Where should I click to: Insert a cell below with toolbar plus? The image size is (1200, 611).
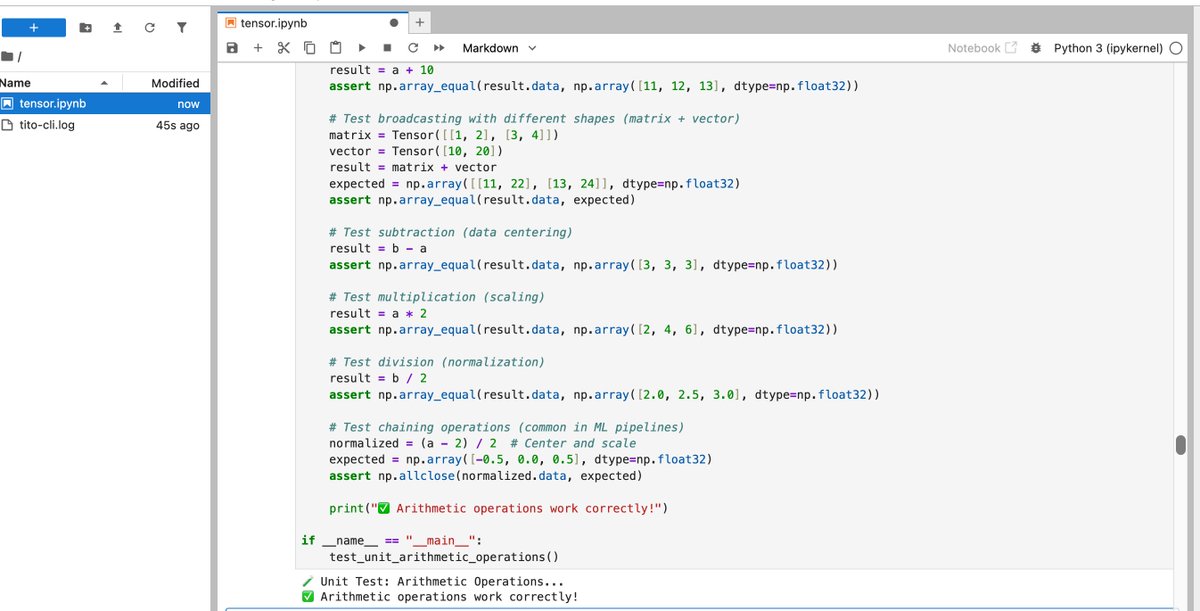[x=258, y=48]
